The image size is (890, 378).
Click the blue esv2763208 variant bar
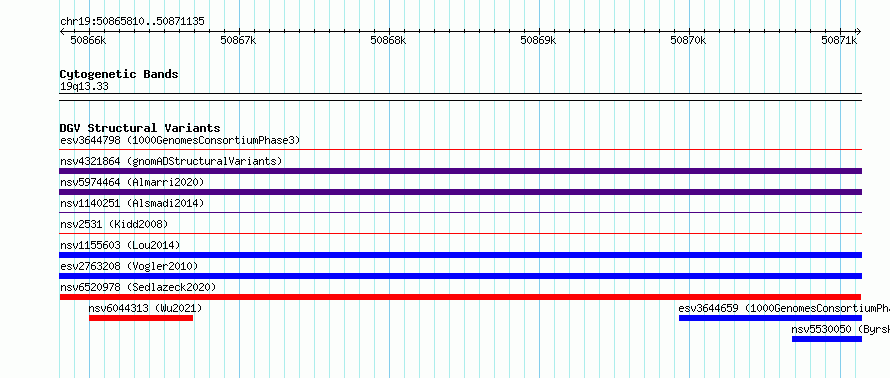click(461, 276)
